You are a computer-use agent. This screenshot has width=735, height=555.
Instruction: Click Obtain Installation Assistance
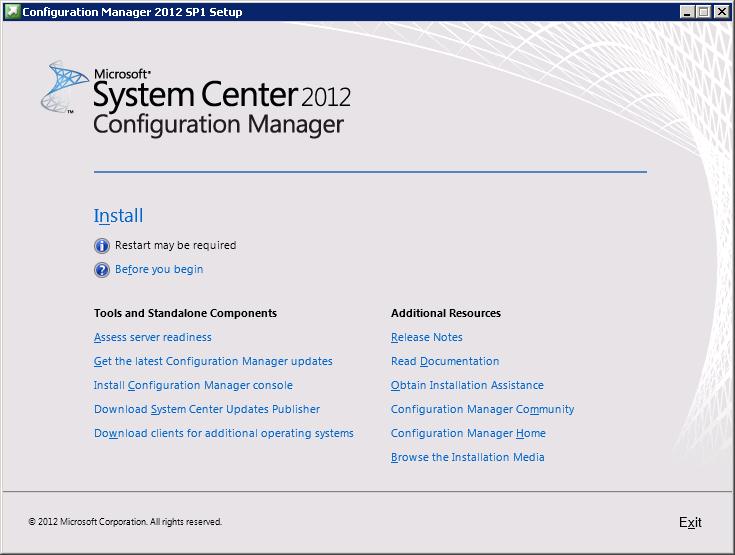point(467,385)
